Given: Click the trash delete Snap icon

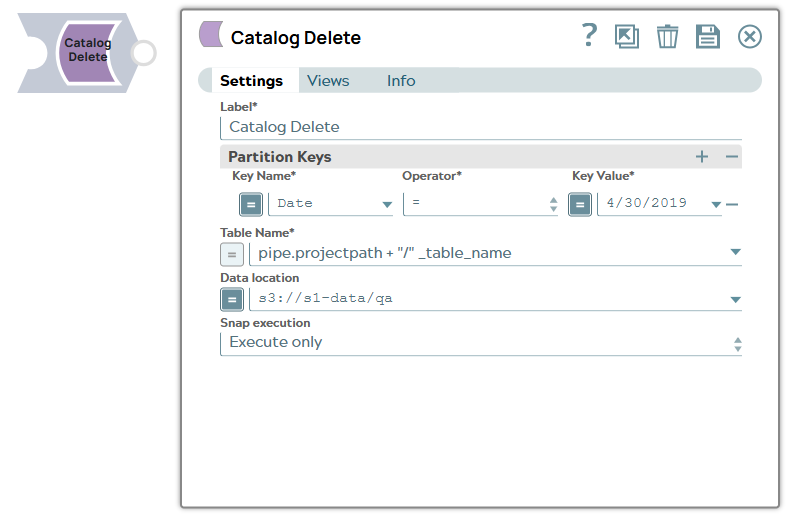Looking at the screenshot, I should pos(667,37).
